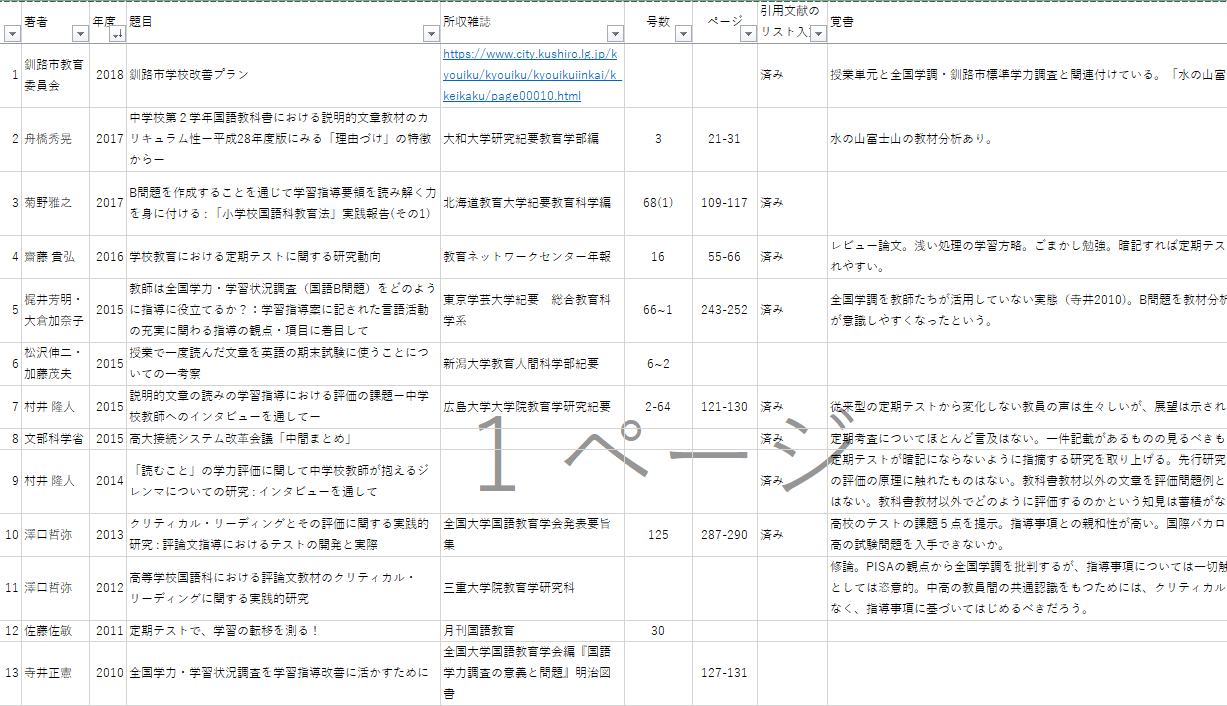Select the journal cell 三重大学院教育学研究科
This screenshot has height=706, width=1227.
click(x=532, y=588)
